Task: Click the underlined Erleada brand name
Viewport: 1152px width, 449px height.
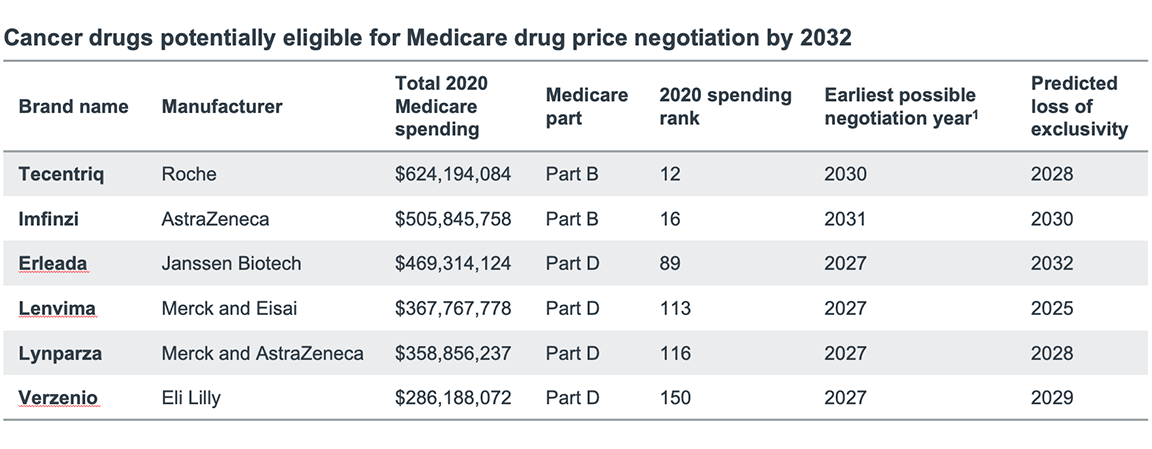Action: click(53, 264)
